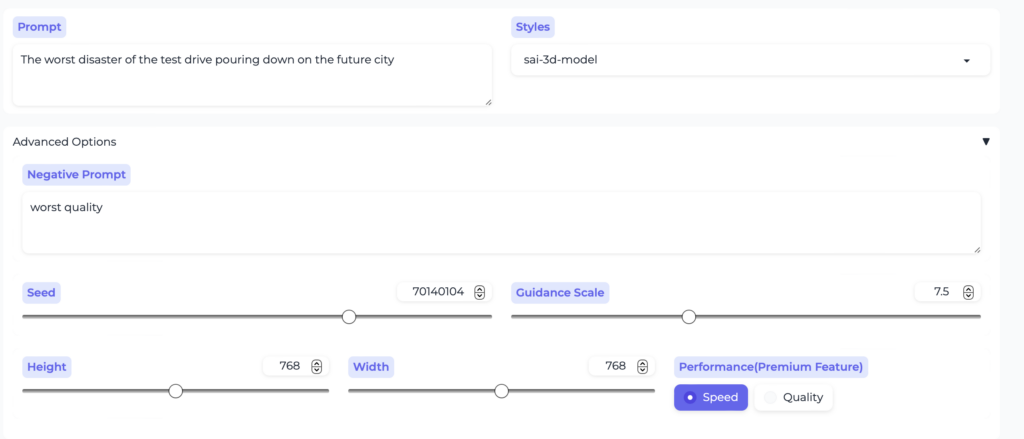The height and width of the screenshot is (439, 1024).
Task: Click the Guidance Scale stepper arrows
Action: (x=968, y=292)
